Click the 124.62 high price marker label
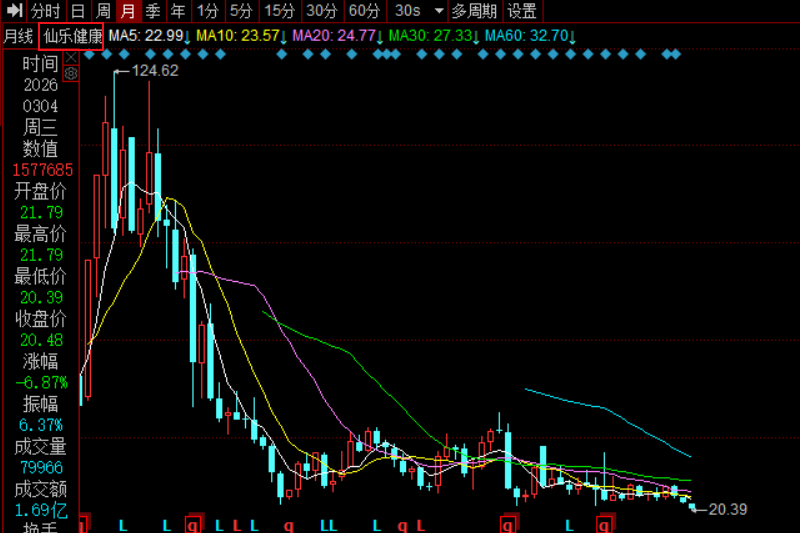The height and width of the screenshot is (533, 800). (x=155, y=71)
